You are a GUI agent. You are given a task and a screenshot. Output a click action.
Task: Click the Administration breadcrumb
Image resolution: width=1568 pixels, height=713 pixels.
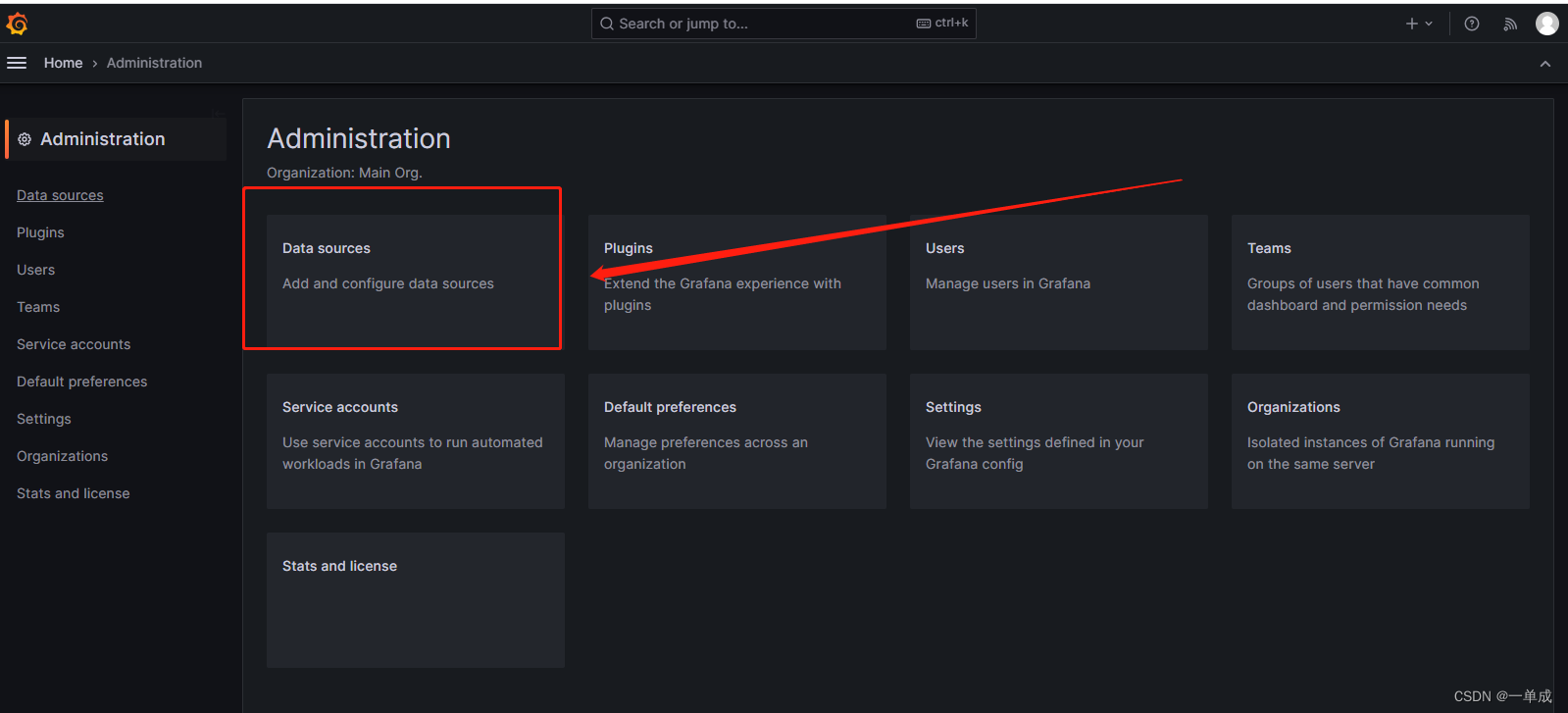point(154,63)
